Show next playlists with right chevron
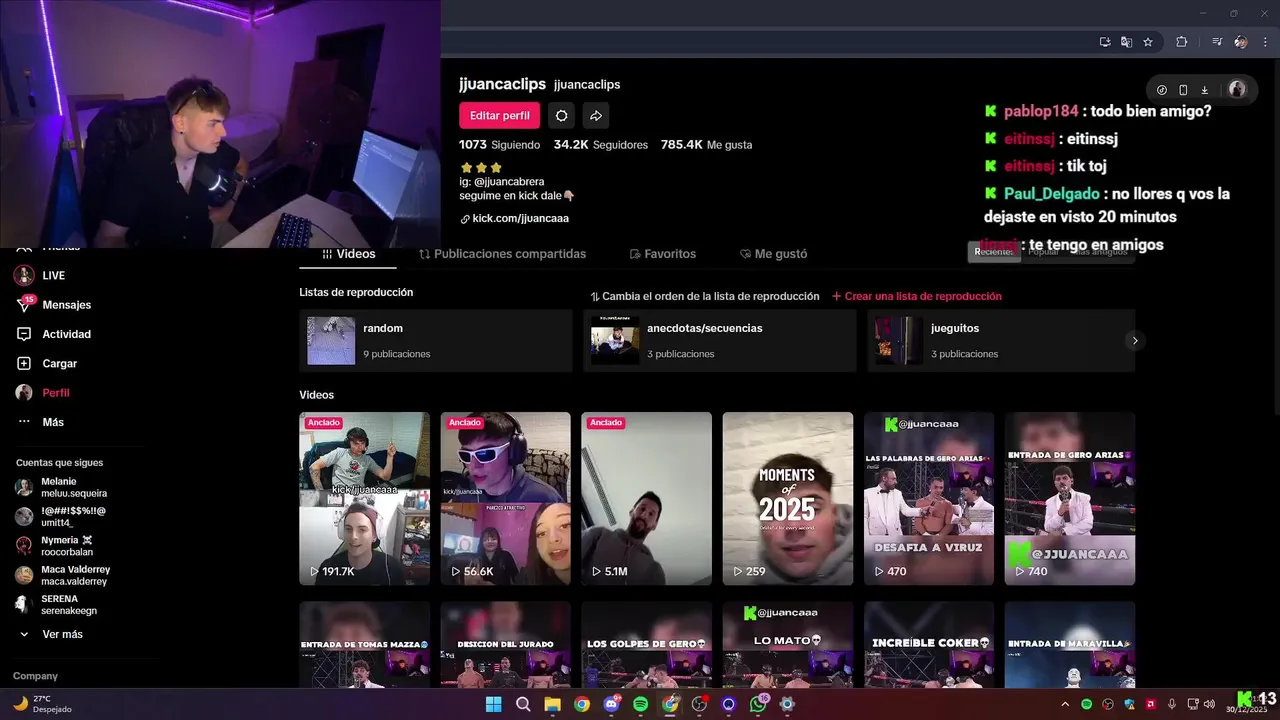The width and height of the screenshot is (1280, 720). tap(1135, 341)
